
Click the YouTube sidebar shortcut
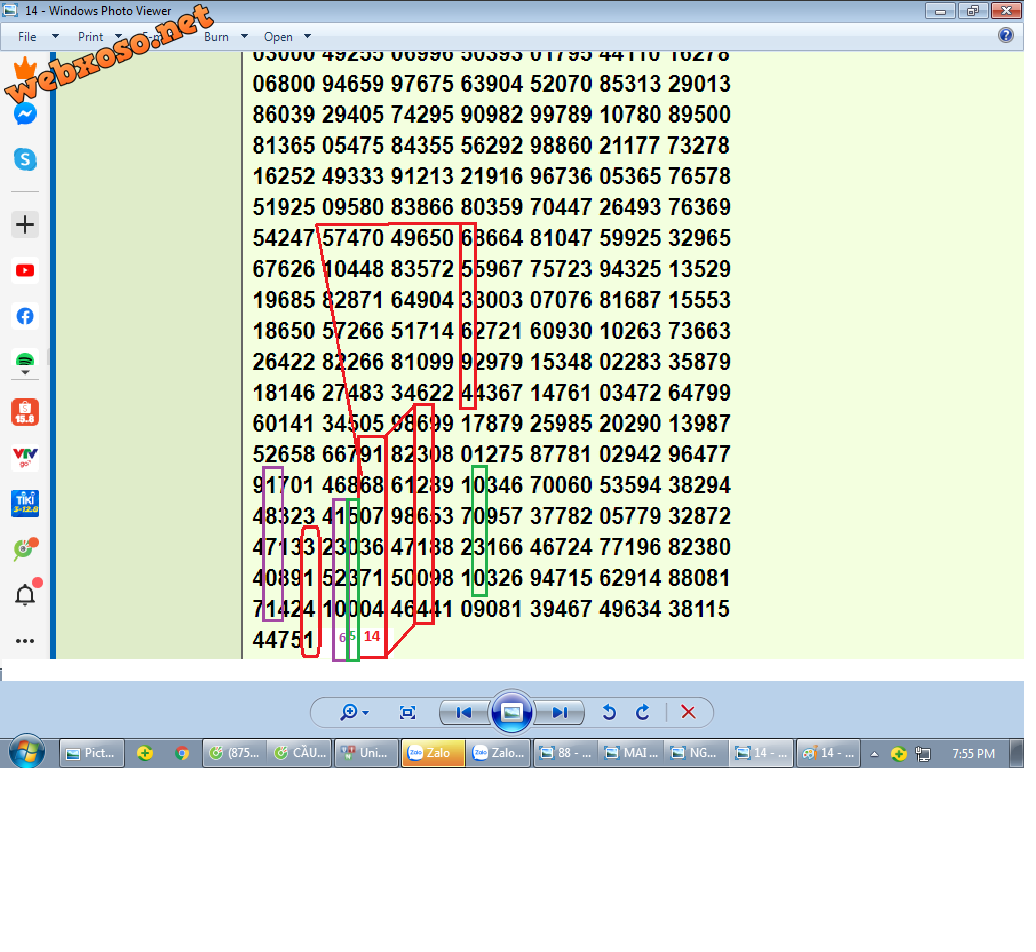(x=26, y=270)
